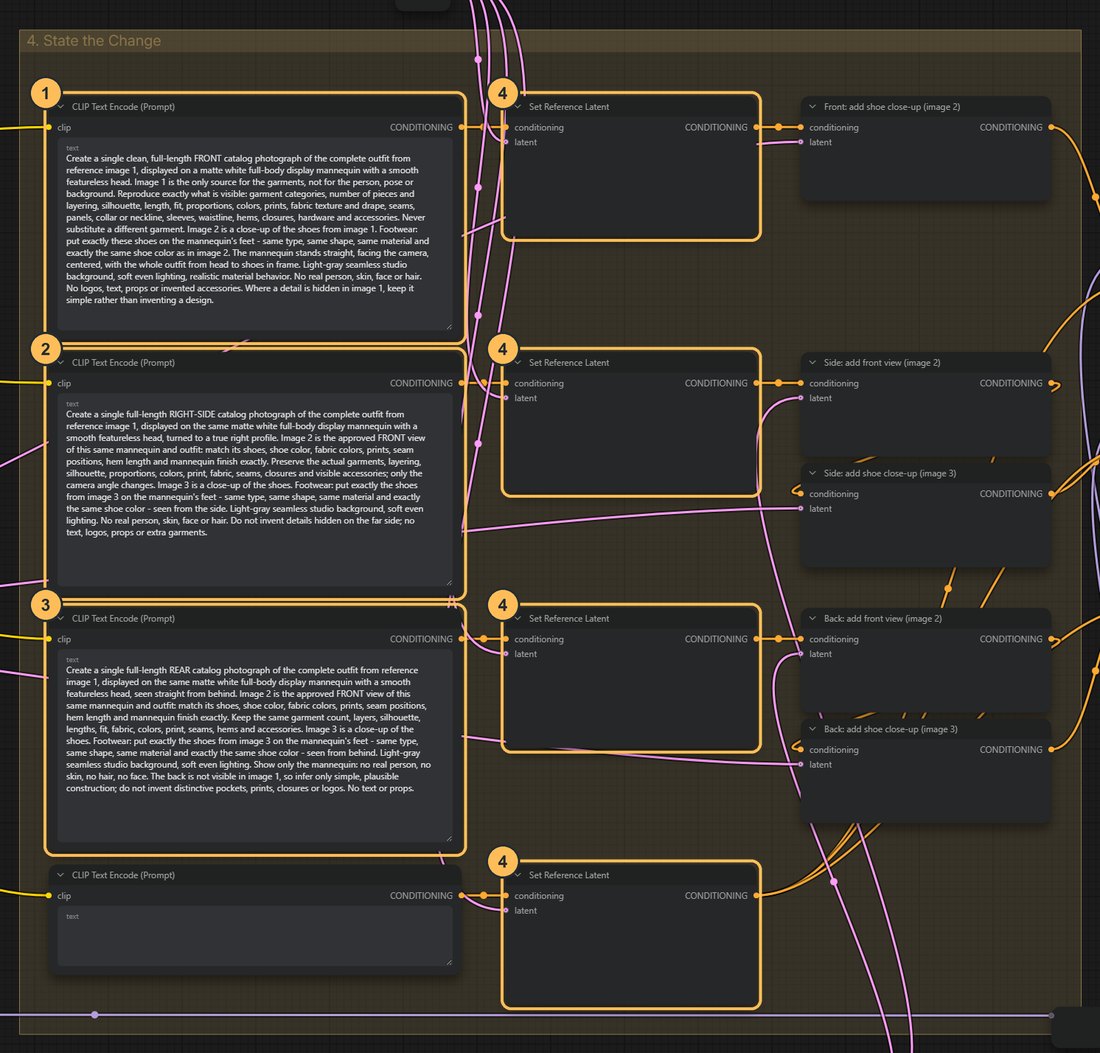Viewport: 1100px width, 1053px height.
Task: Click the REAR catalog prompt text box
Action: pyautogui.click(x=255, y=746)
